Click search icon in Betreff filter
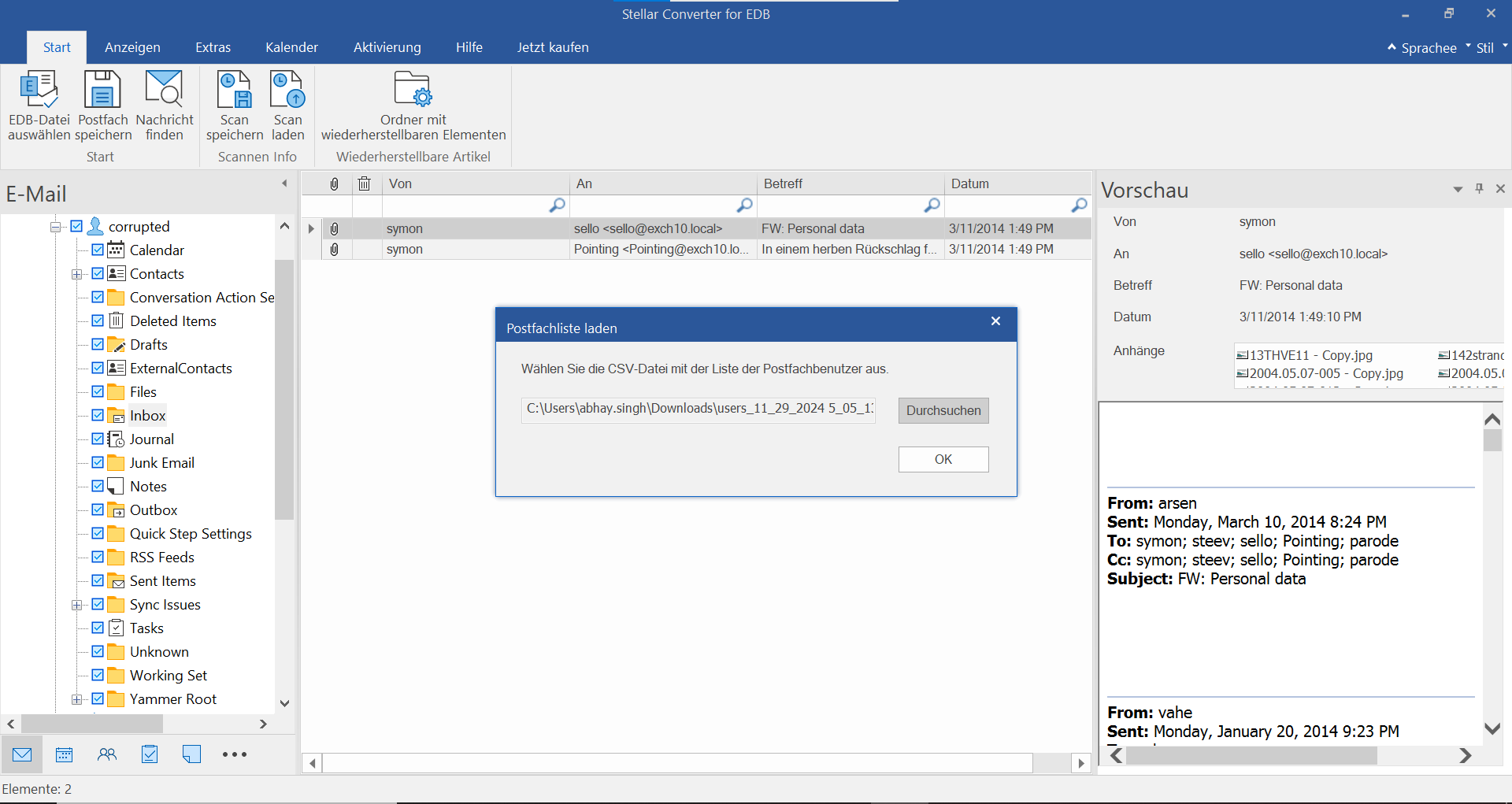Viewport: 1512px width, 804px height. (x=932, y=206)
